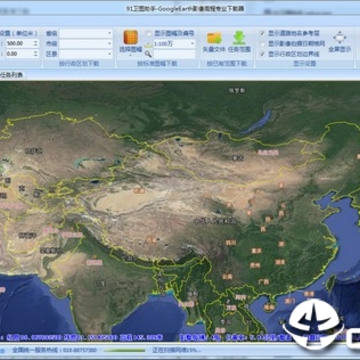Click the stepper on the 0.00 field
360x360 pixels.
[36, 54]
